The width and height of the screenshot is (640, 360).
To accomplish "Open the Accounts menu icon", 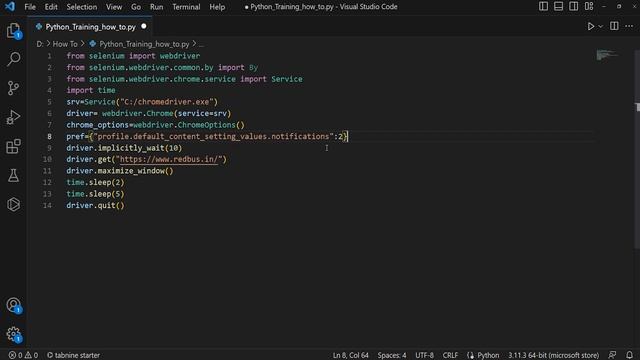I will [13, 305].
